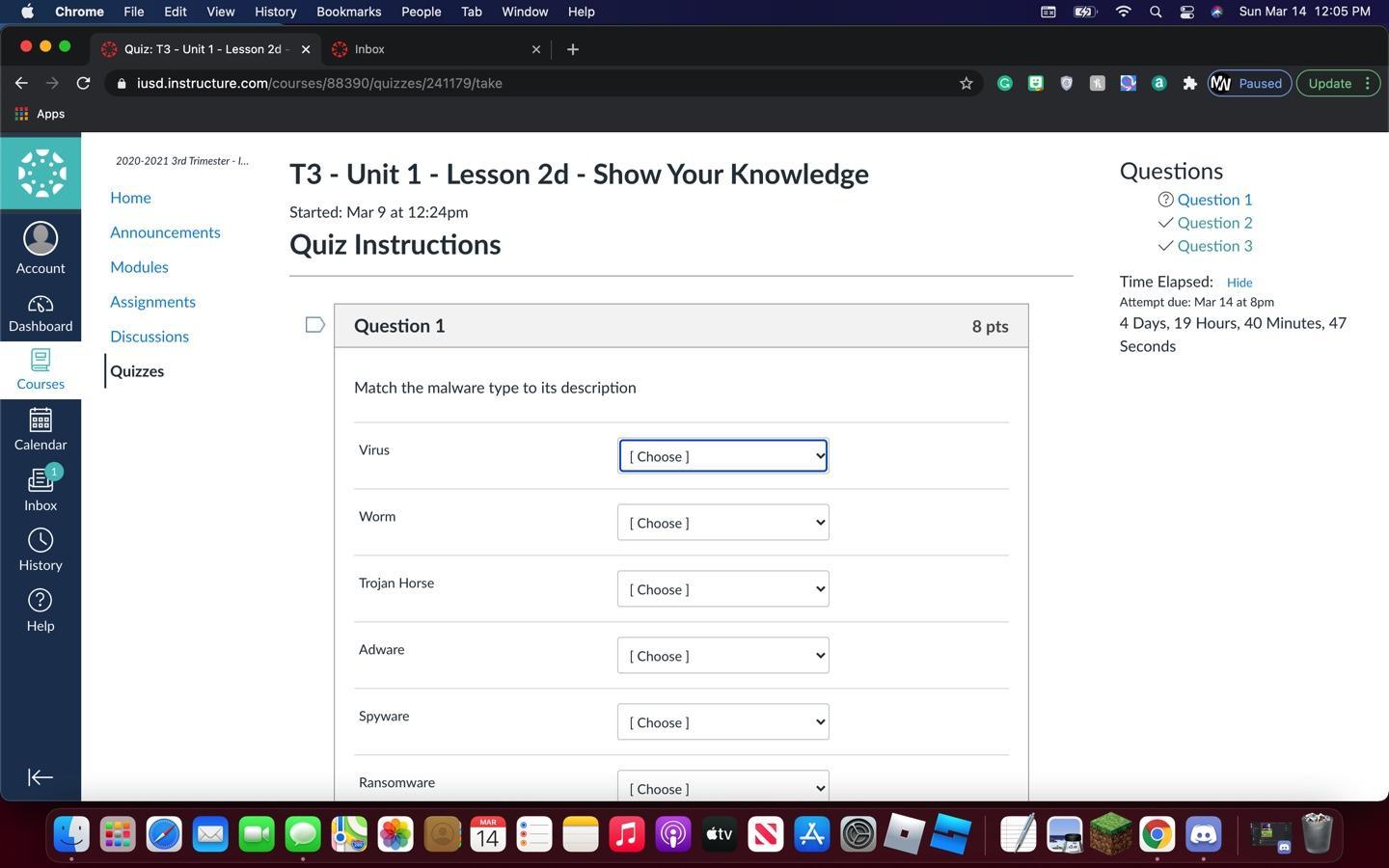Open the Wi-Fi status menu

pos(1123,12)
